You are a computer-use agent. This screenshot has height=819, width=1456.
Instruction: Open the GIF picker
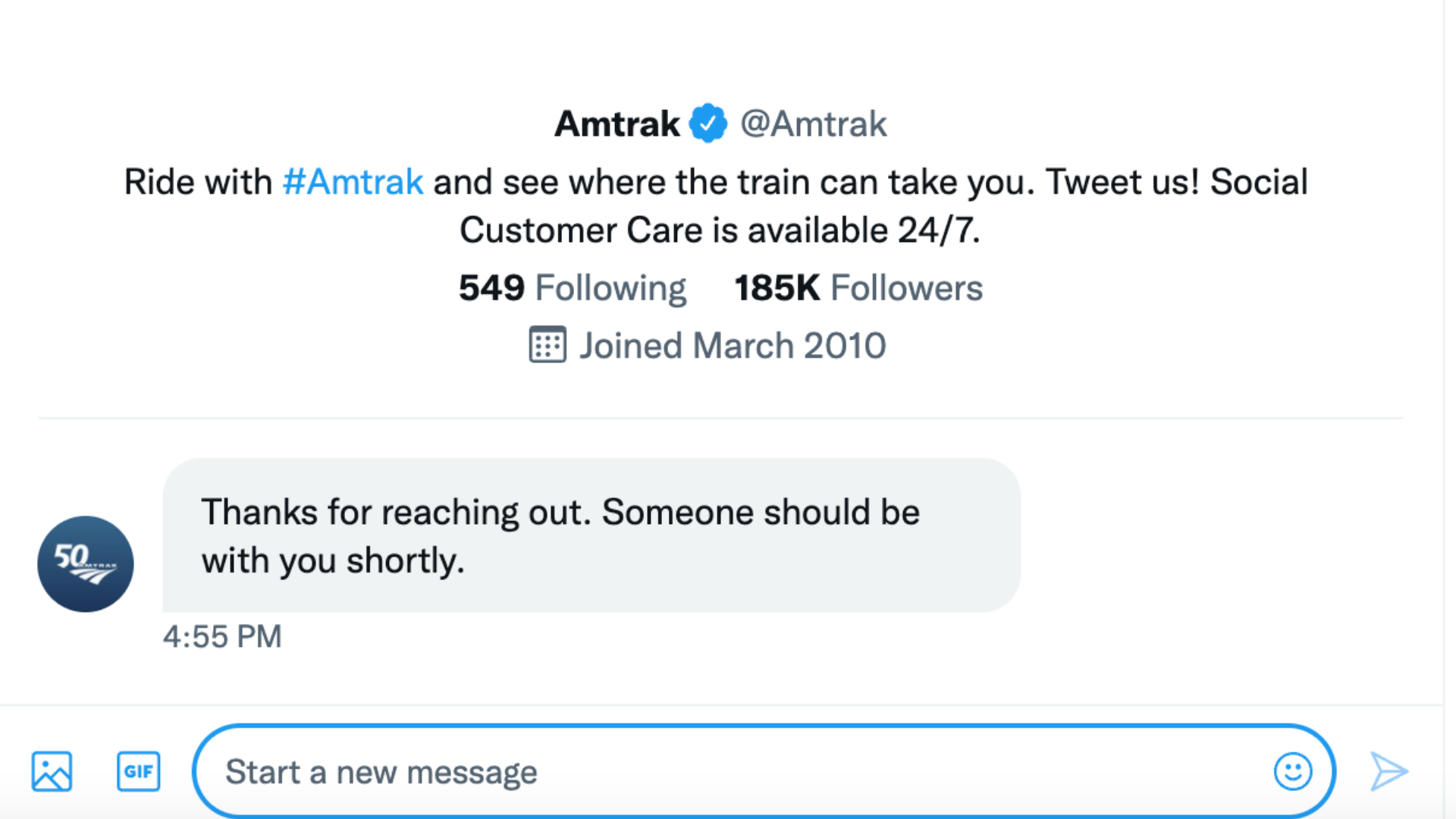(138, 771)
